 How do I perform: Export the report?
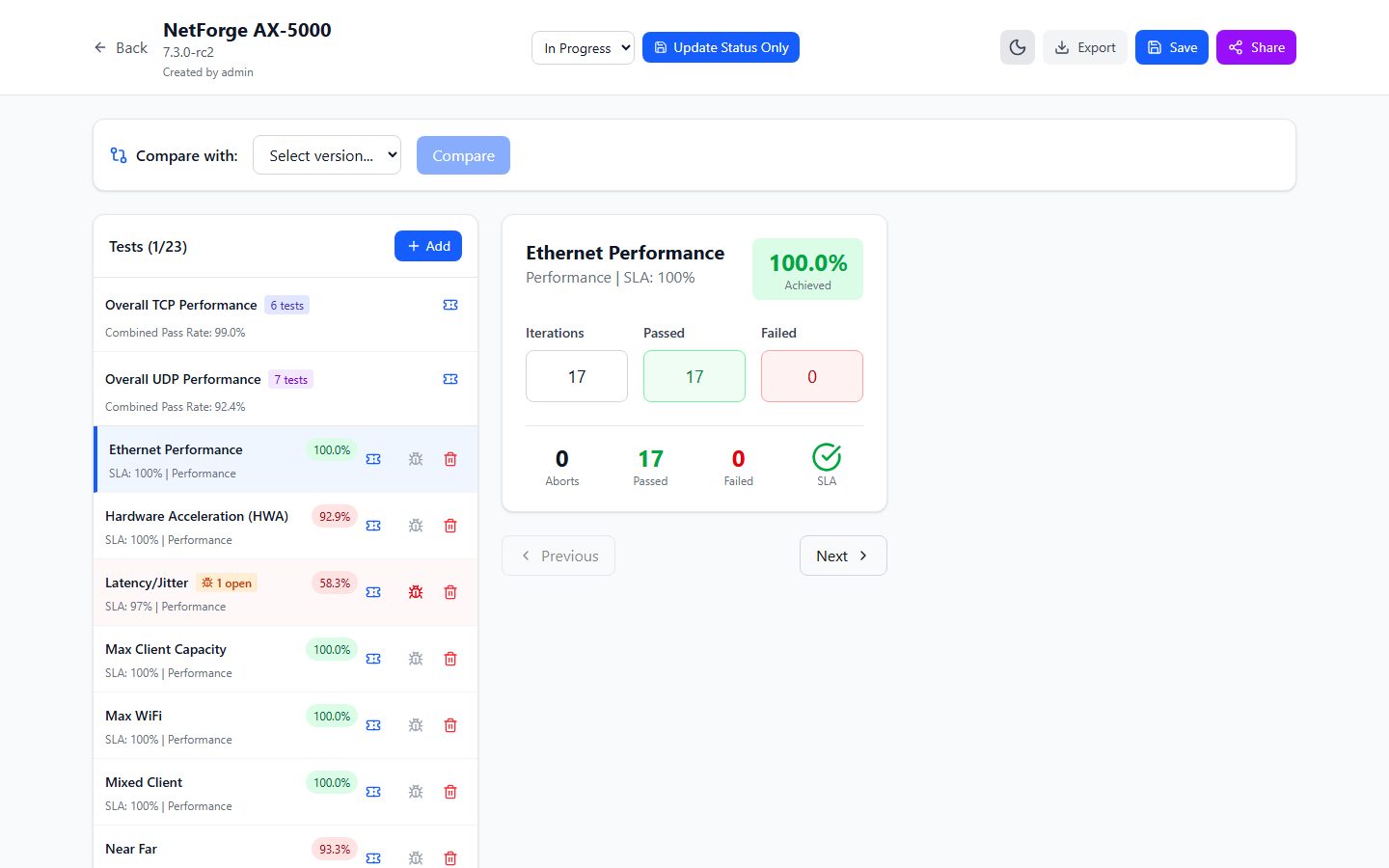[1085, 47]
